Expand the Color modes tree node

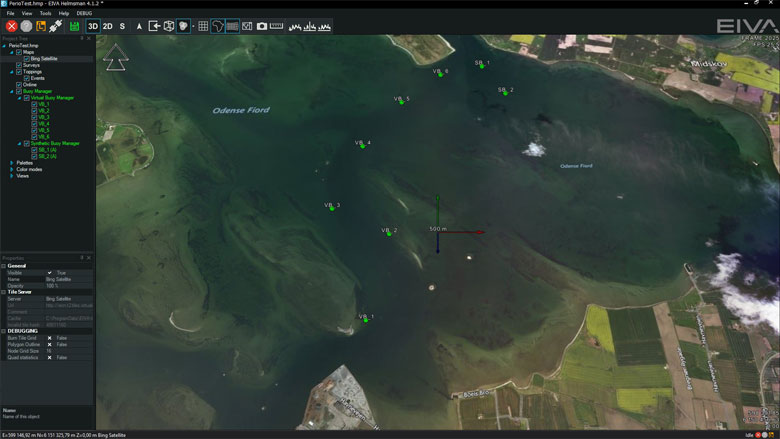11,169
